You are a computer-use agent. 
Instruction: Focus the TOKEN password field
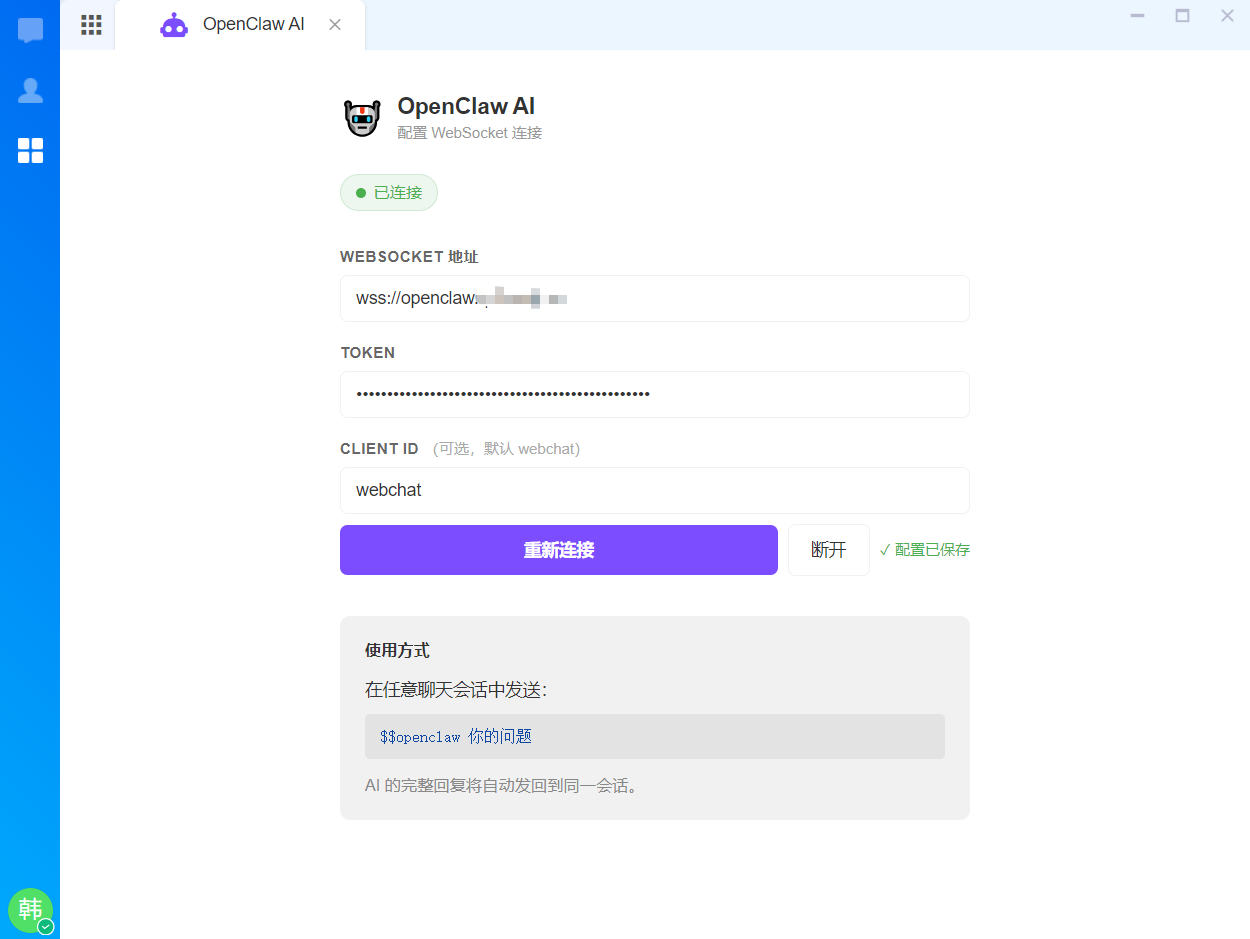click(x=655, y=394)
